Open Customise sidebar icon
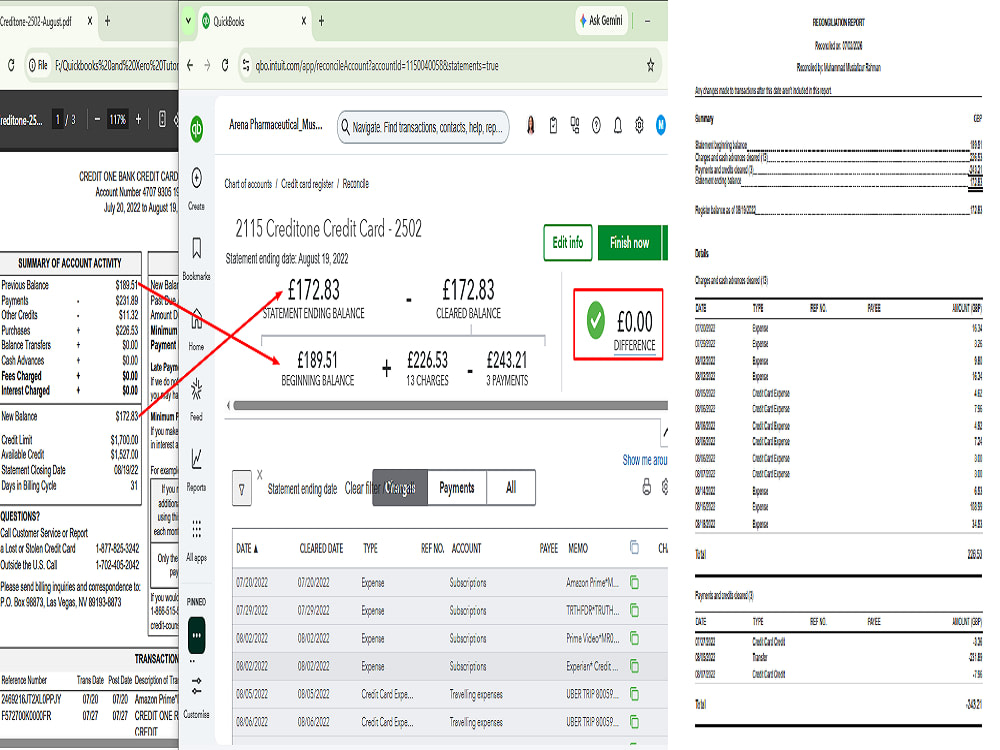1000x750 pixels. (196, 686)
